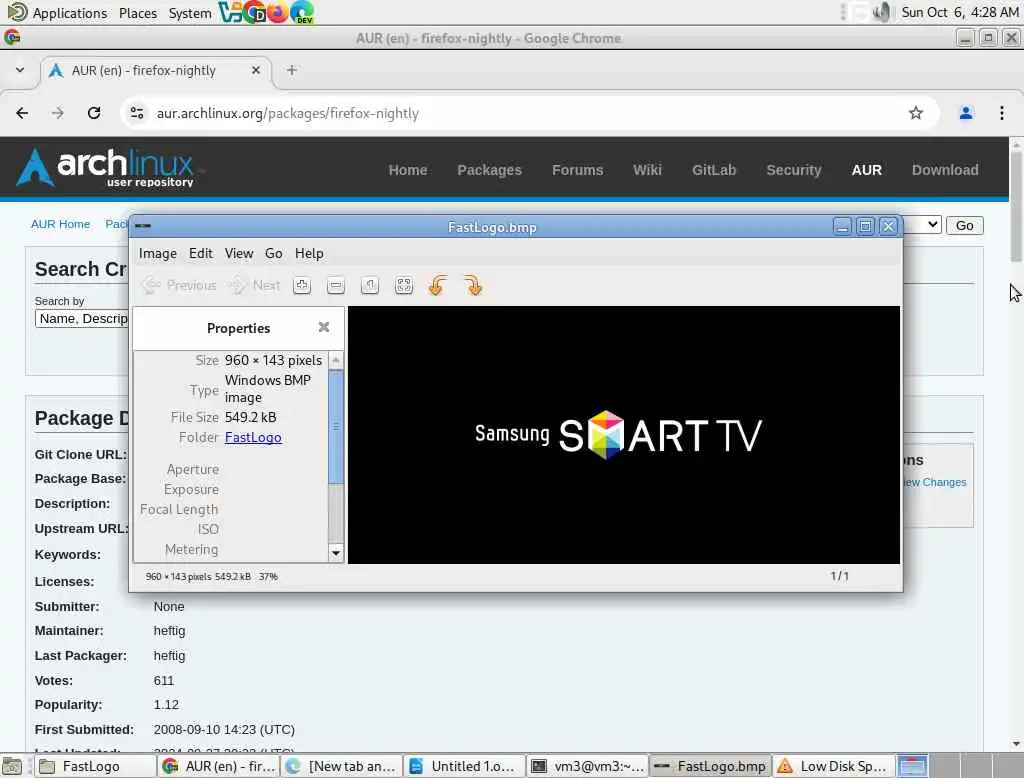Close the Properties side panel

tap(324, 327)
